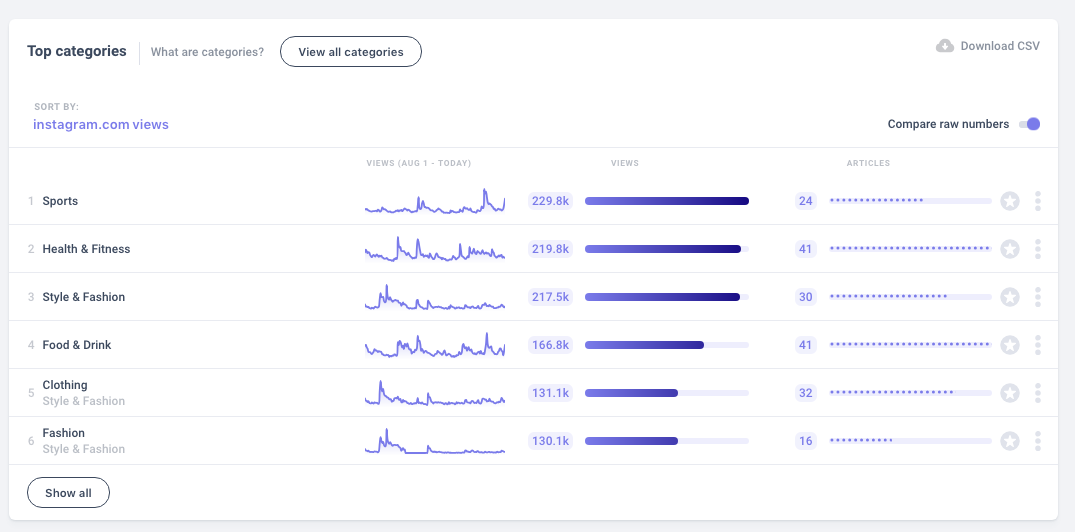
Task: Click the Sports views bar
Action: click(x=666, y=201)
